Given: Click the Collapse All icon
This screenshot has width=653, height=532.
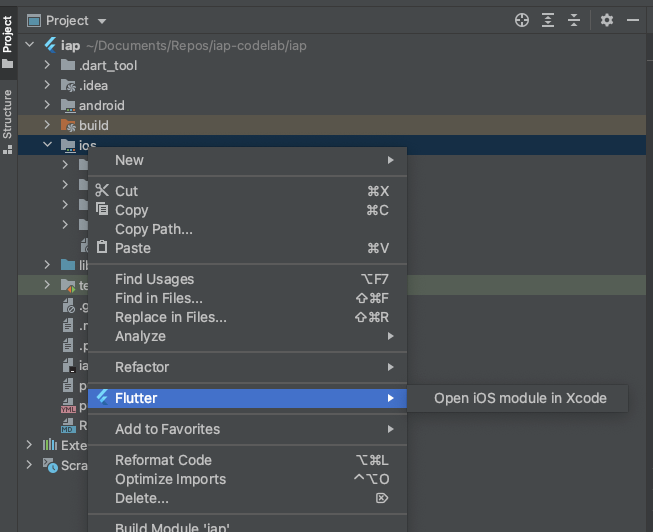Looking at the screenshot, I should (574, 20).
